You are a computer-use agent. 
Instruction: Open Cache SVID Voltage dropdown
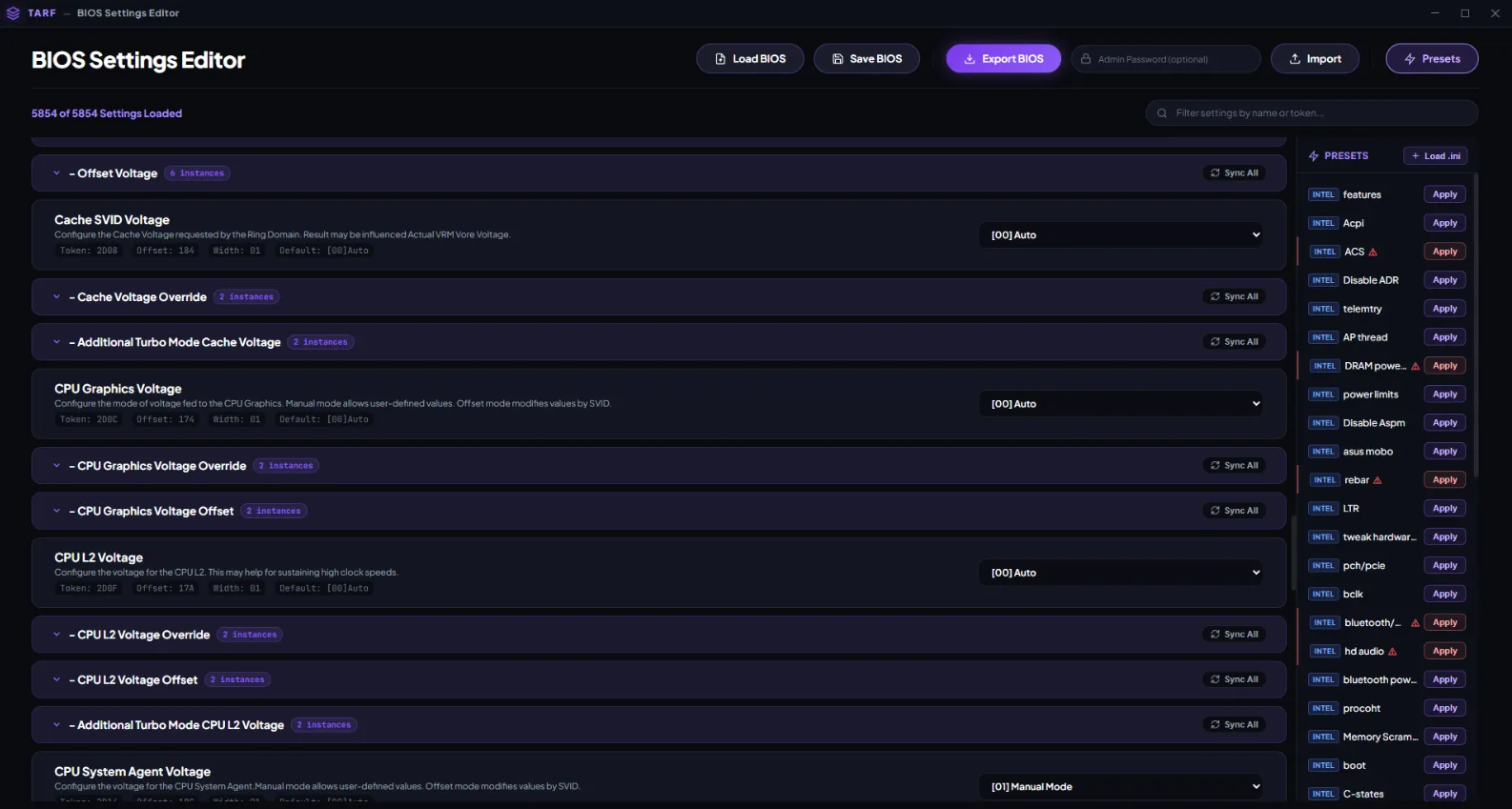[x=1121, y=235]
